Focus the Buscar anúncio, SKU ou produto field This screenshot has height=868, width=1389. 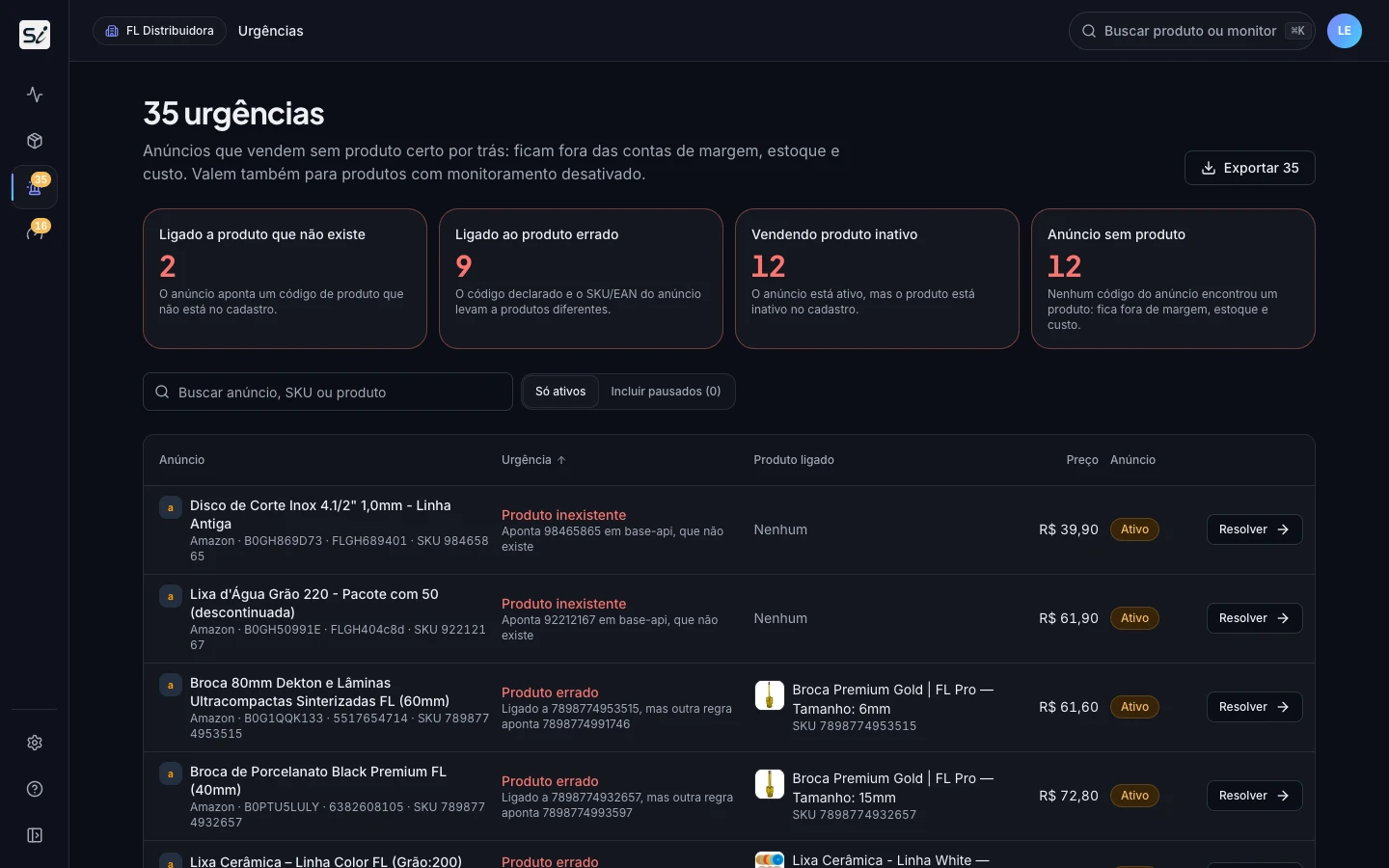click(x=328, y=392)
